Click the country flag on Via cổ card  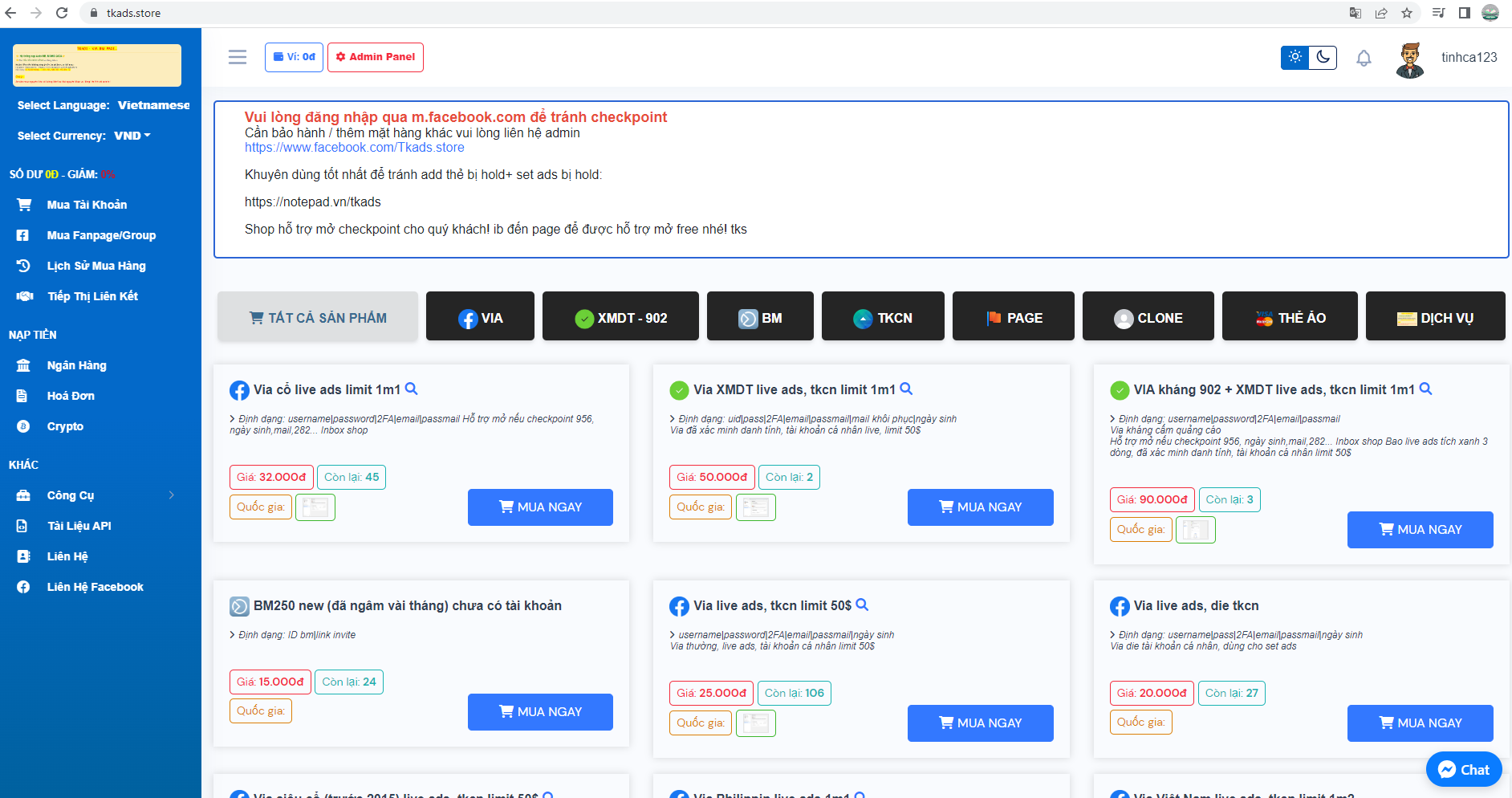coord(315,507)
